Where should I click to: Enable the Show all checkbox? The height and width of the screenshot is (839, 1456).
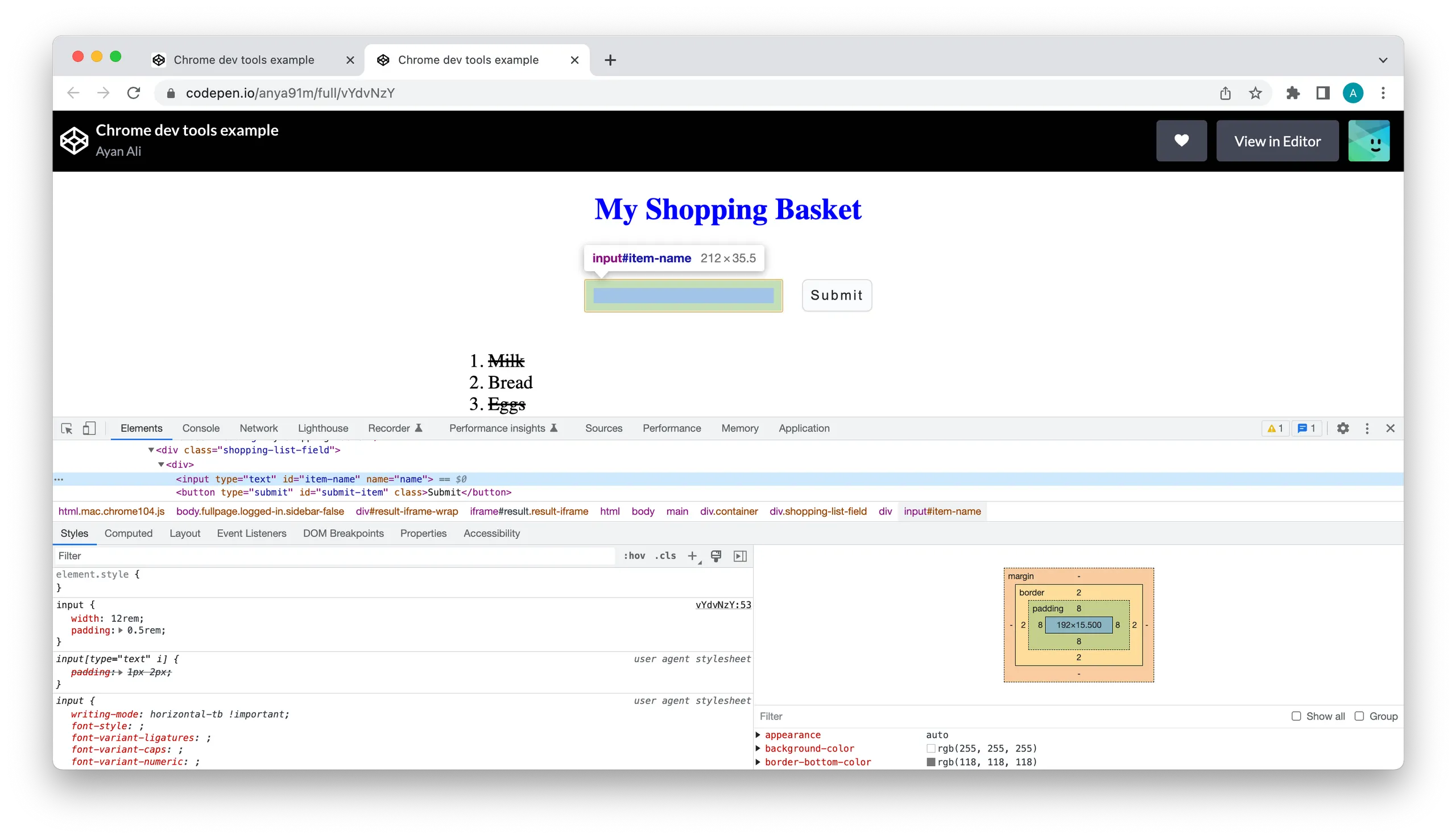coord(1296,716)
